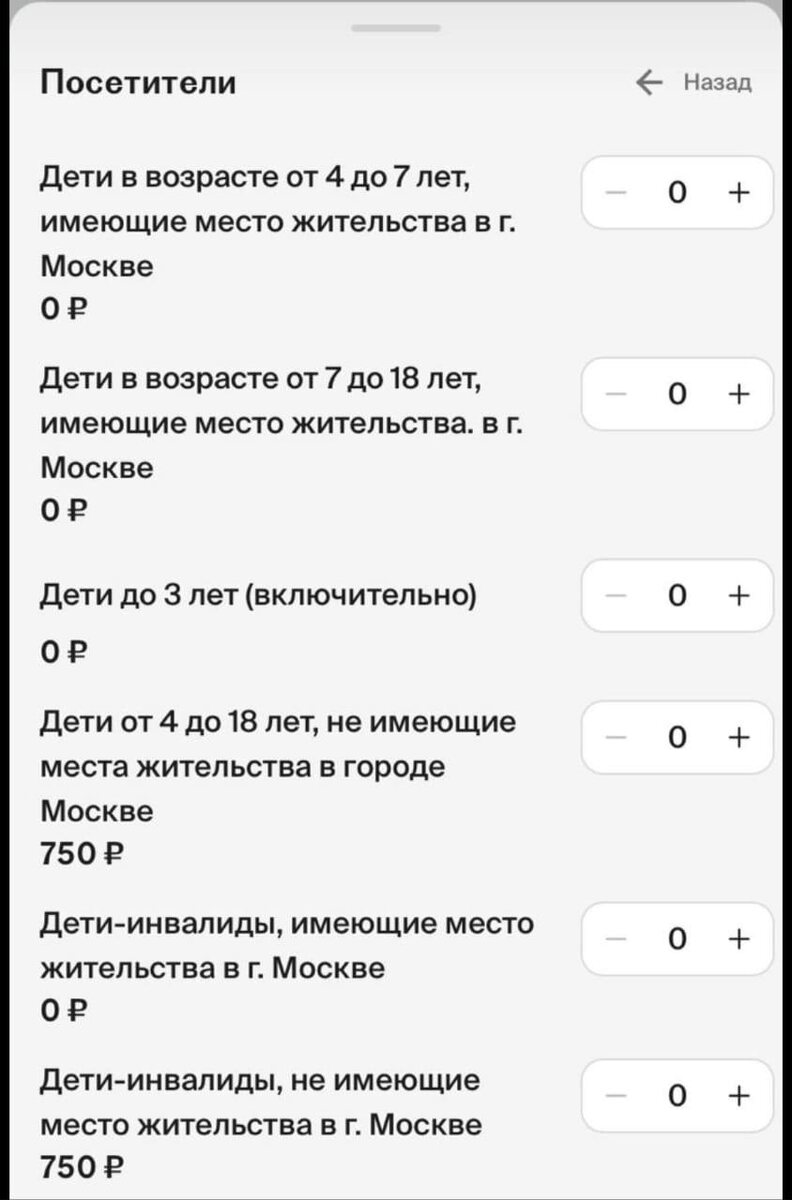
Task: Decrement the Дети-инвалиды Moscow residents counter
Action: [616, 938]
